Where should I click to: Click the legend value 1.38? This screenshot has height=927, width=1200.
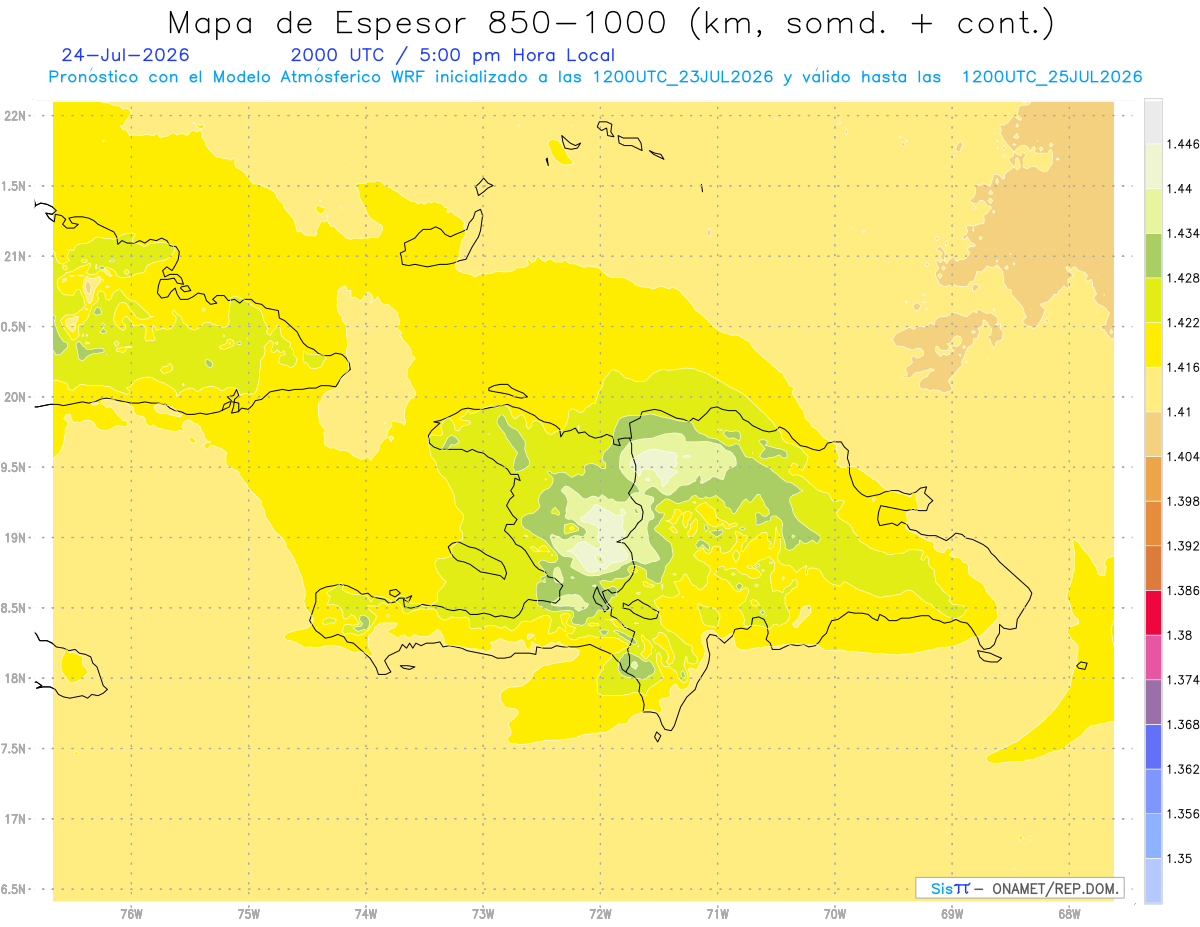click(1179, 635)
